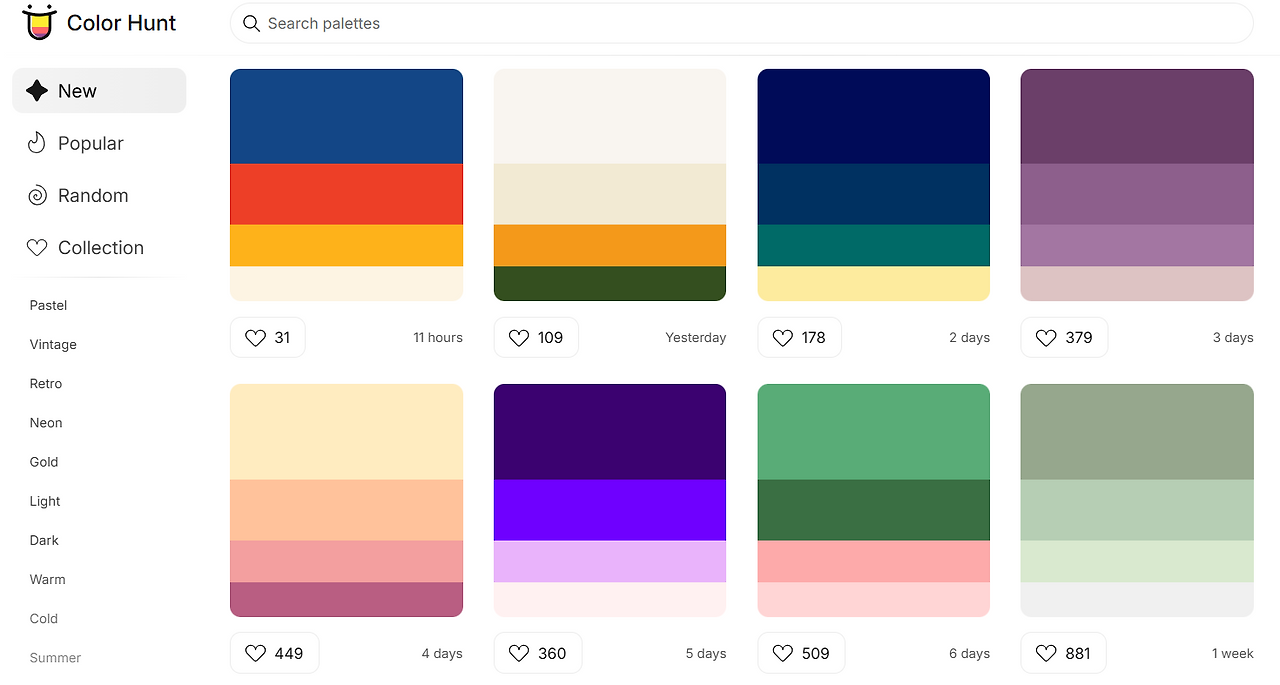The height and width of the screenshot is (685, 1280).
Task: Open Collection via the heart icon
Action: (36, 247)
